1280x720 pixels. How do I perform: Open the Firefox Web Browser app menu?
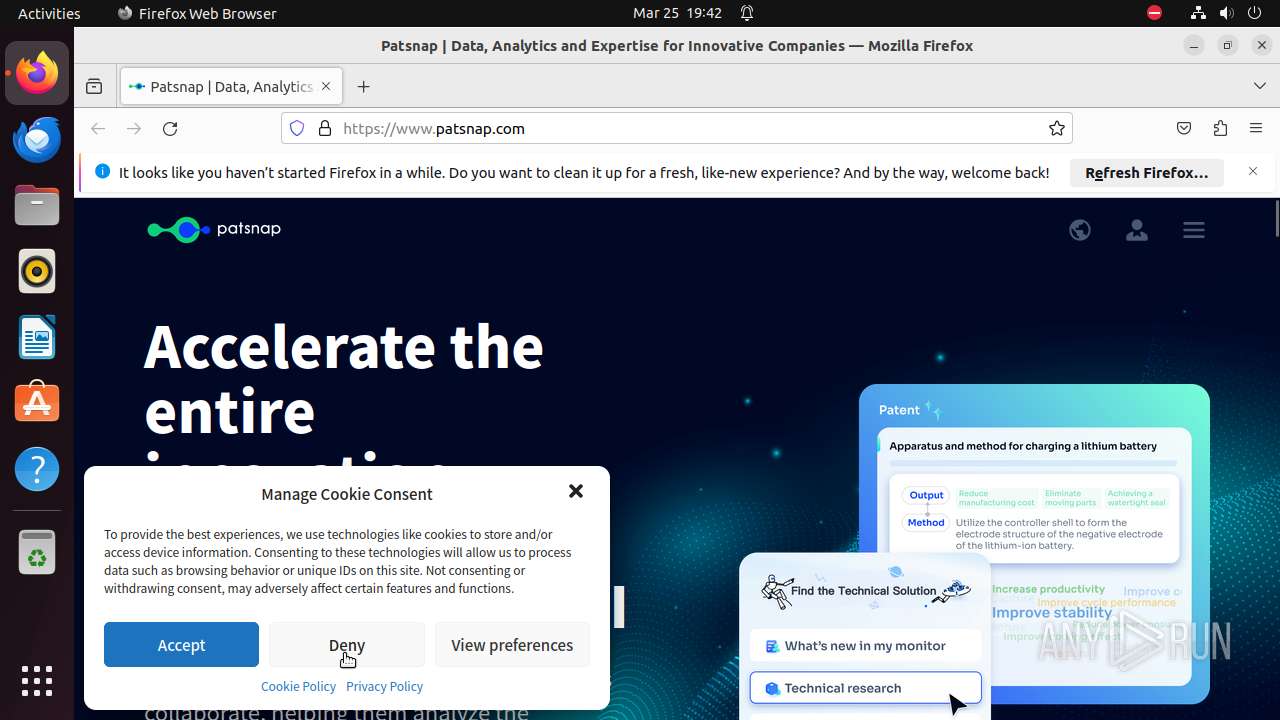[197, 13]
